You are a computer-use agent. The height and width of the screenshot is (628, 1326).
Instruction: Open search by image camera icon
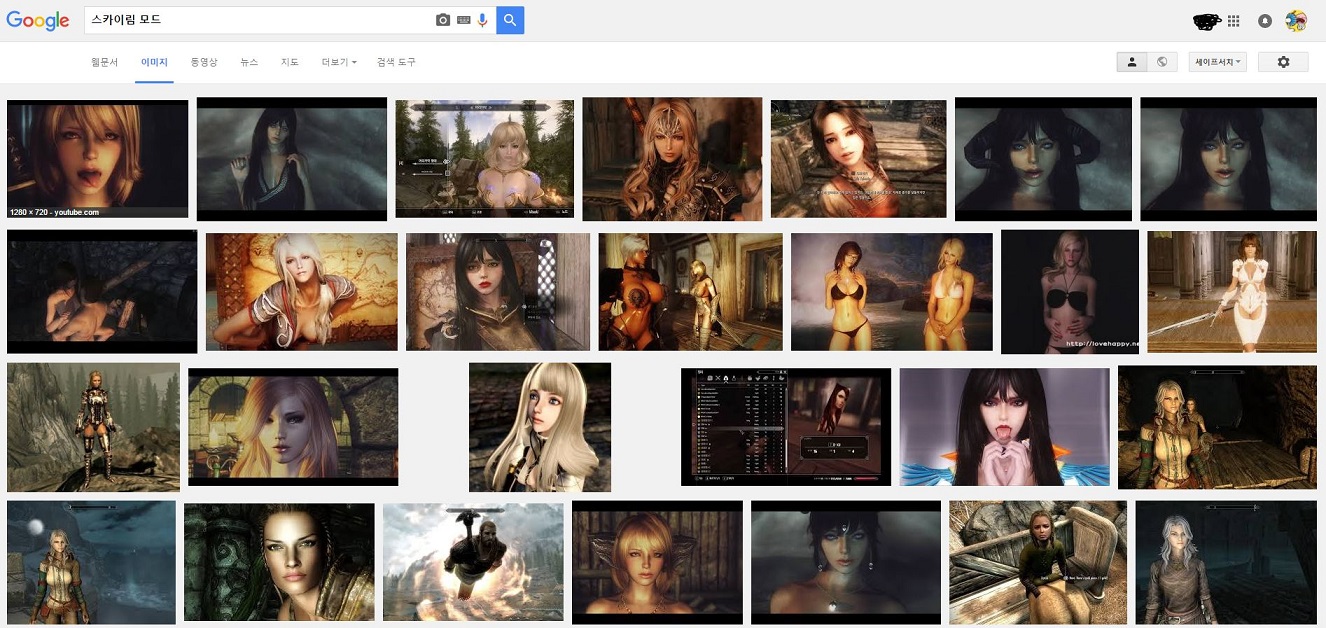click(x=443, y=20)
